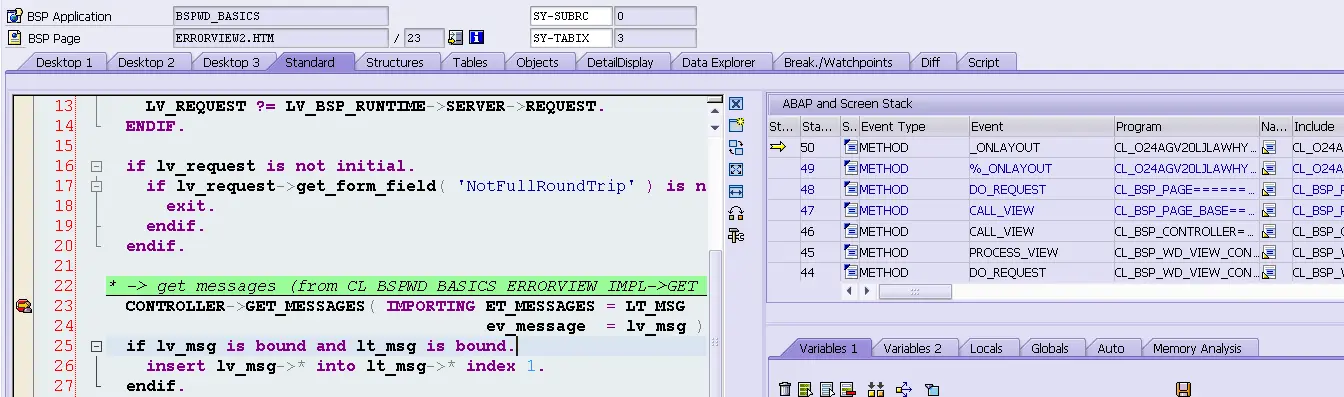Switch to the Variables 2 tab
Screen dimensions: 1344x397
pos(912,348)
